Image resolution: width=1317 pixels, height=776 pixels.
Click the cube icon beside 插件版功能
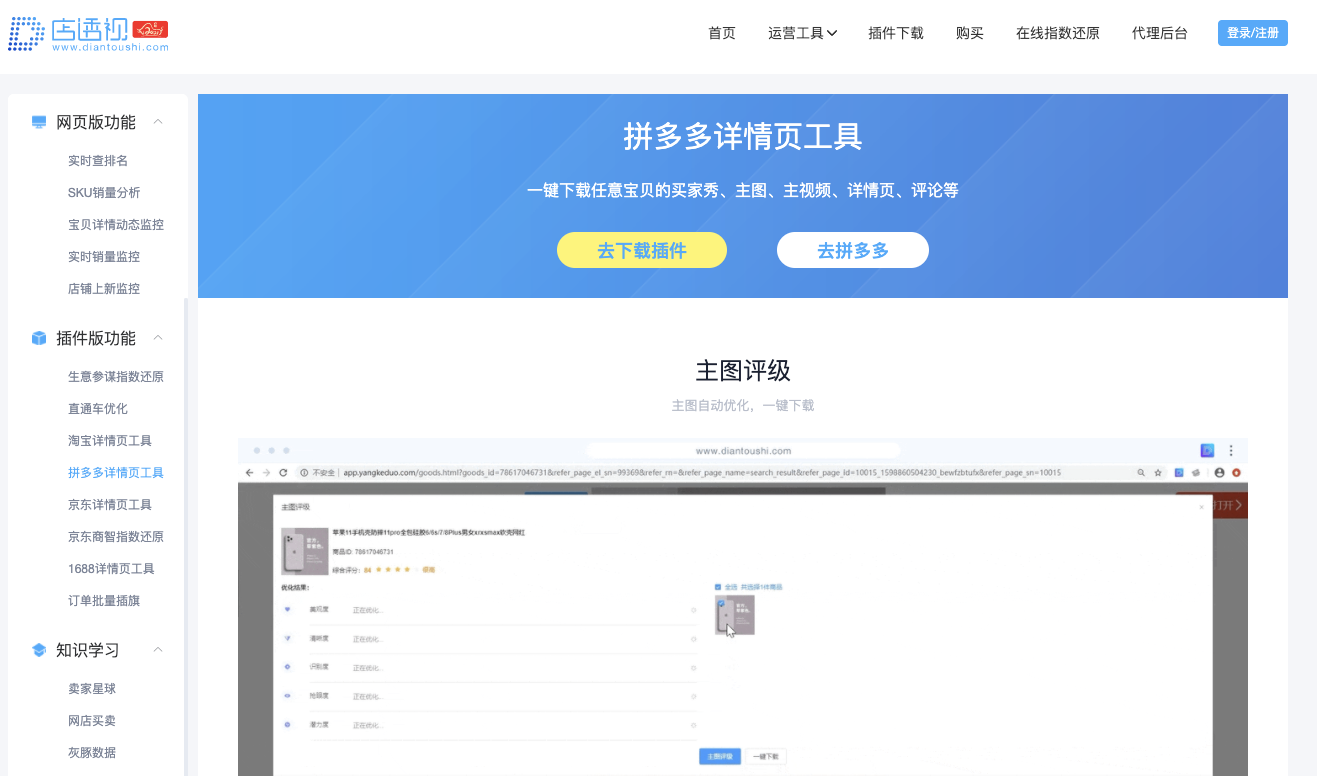39,338
